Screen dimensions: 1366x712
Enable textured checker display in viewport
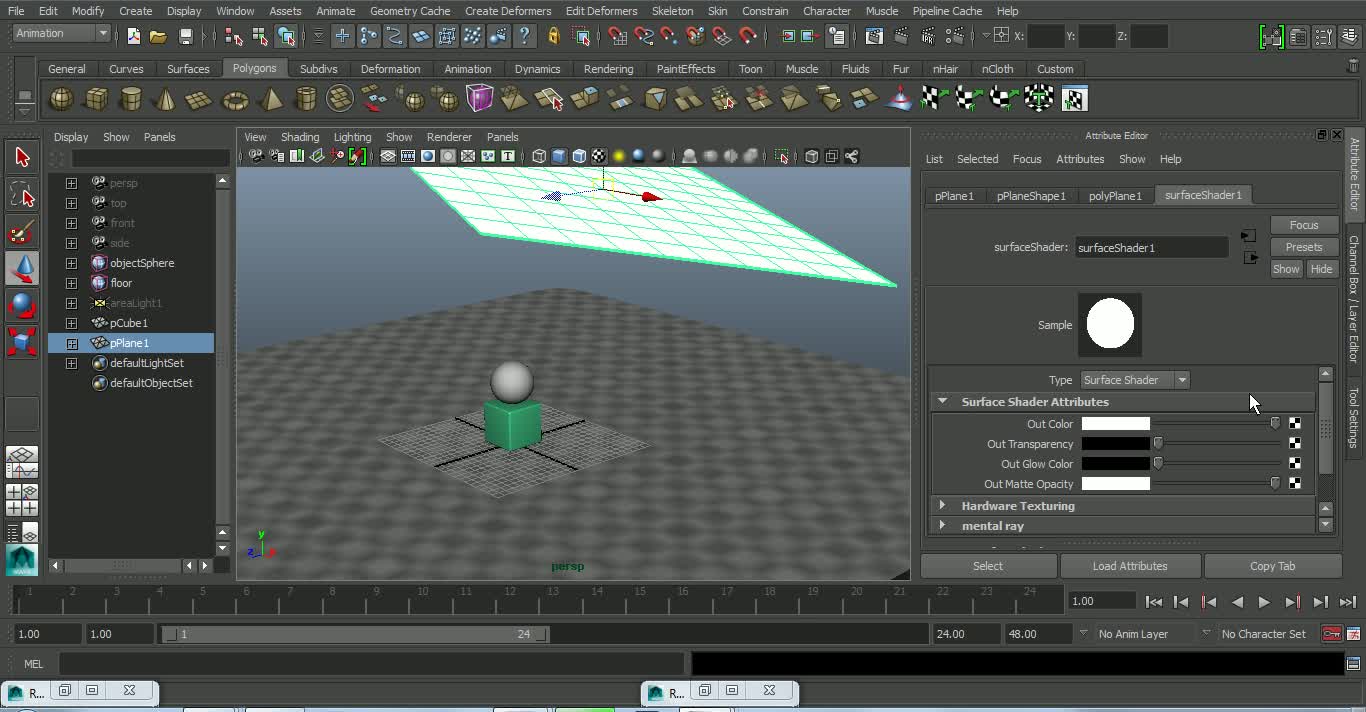point(598,156)
